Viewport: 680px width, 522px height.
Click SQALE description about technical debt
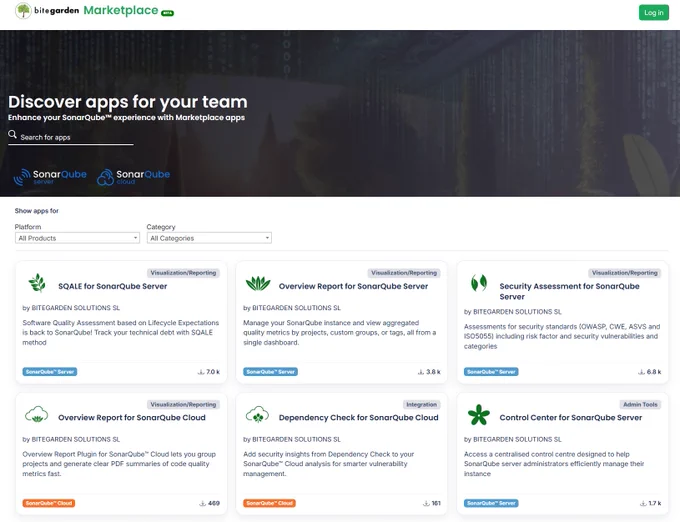pos(121,333)
